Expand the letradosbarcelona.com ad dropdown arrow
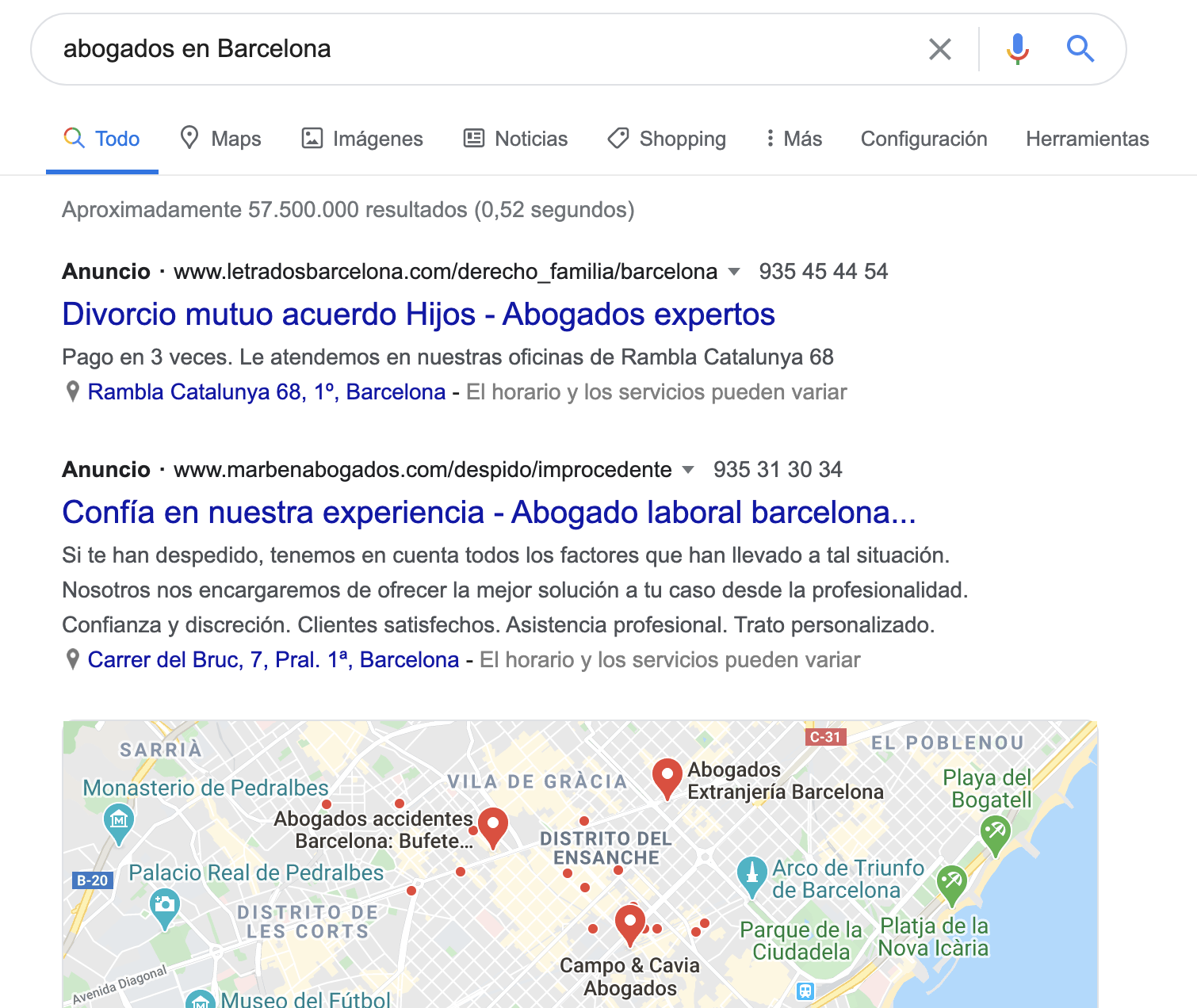The width and height of the screenshot is (1197, 1008). click(x=734, y=272)
